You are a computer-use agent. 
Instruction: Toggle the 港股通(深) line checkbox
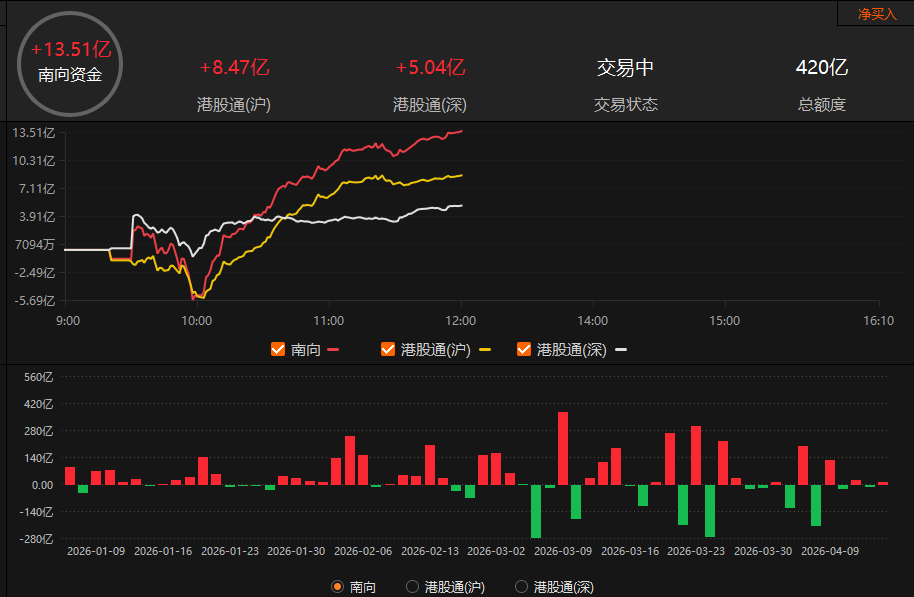point(523,349)
